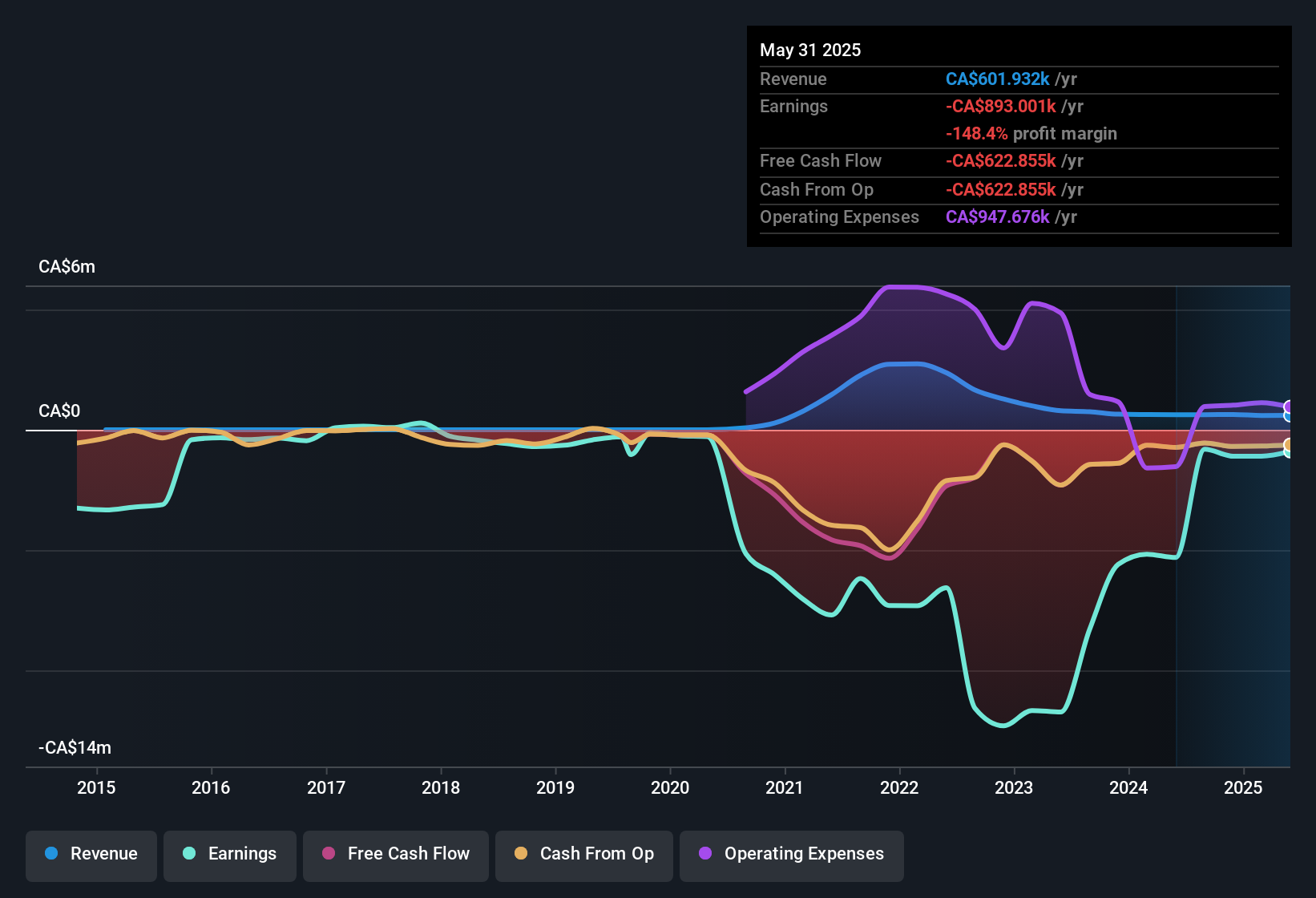This screenshot has width=1316, height=898.
Task: Select the 2025 year label
Action: tap(1242, 788)
